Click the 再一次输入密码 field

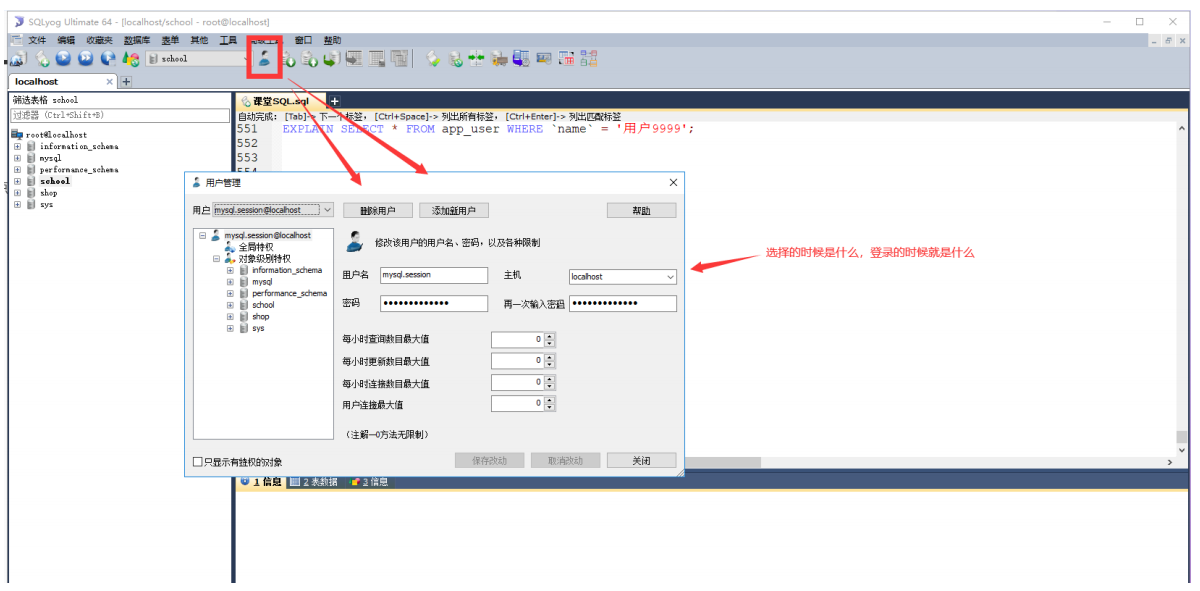[x=623, y=303]
